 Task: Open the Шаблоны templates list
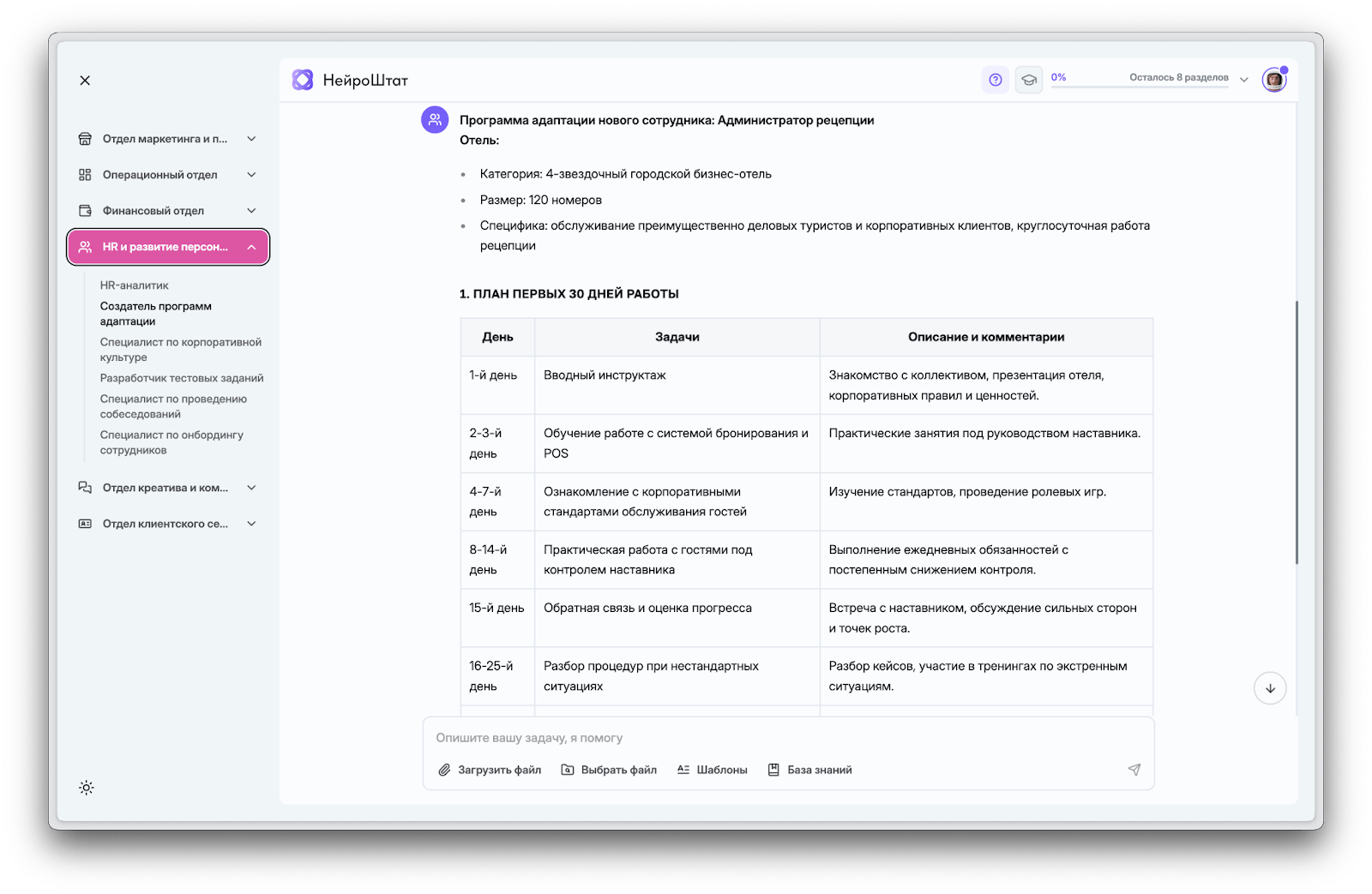[712, 770]
